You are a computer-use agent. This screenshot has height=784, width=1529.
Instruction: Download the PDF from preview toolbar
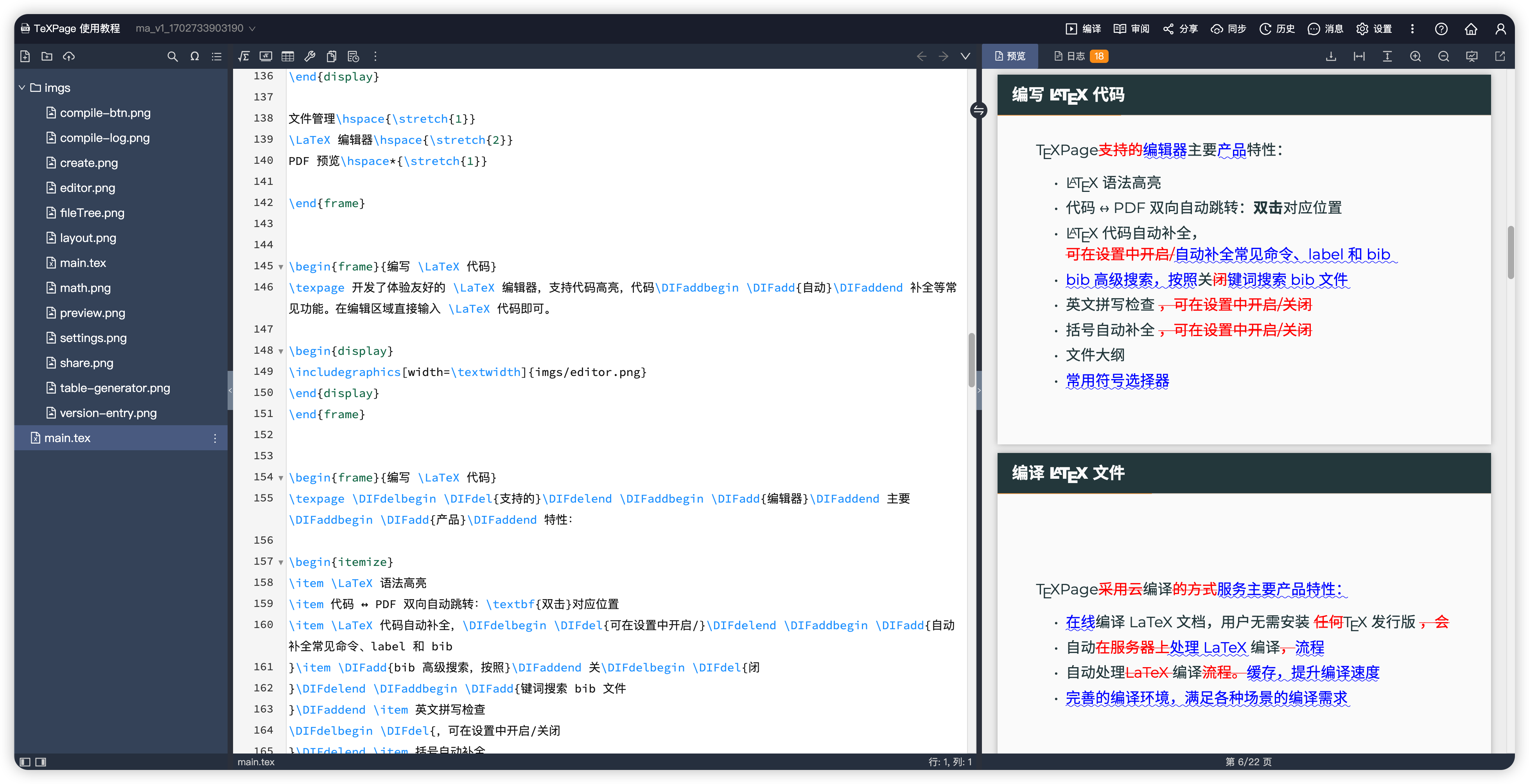pos(1331,56)
